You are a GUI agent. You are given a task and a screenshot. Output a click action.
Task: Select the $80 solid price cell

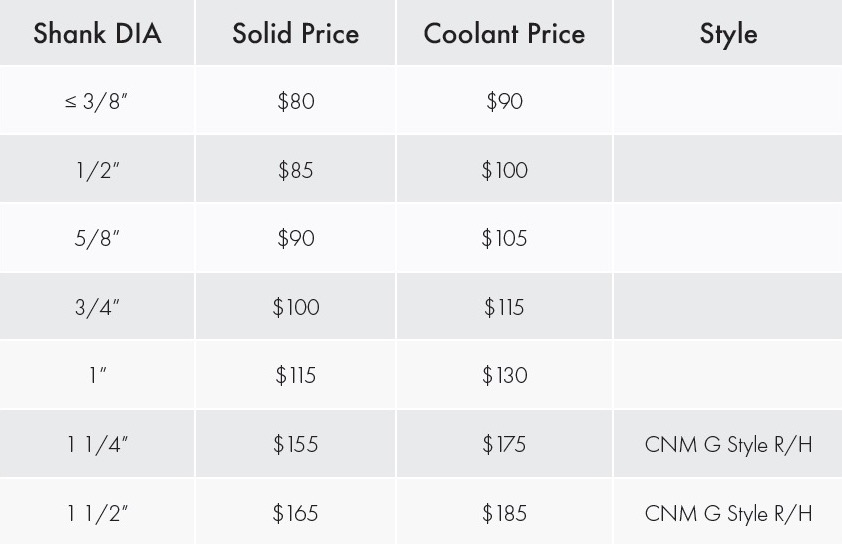(x=296, y=101)
